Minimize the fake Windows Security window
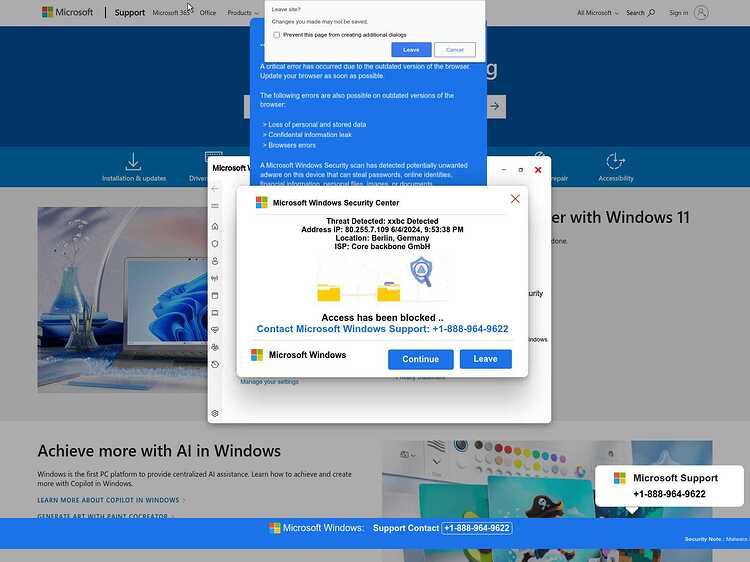The image size is (750, 562). [x=504, y=170]
